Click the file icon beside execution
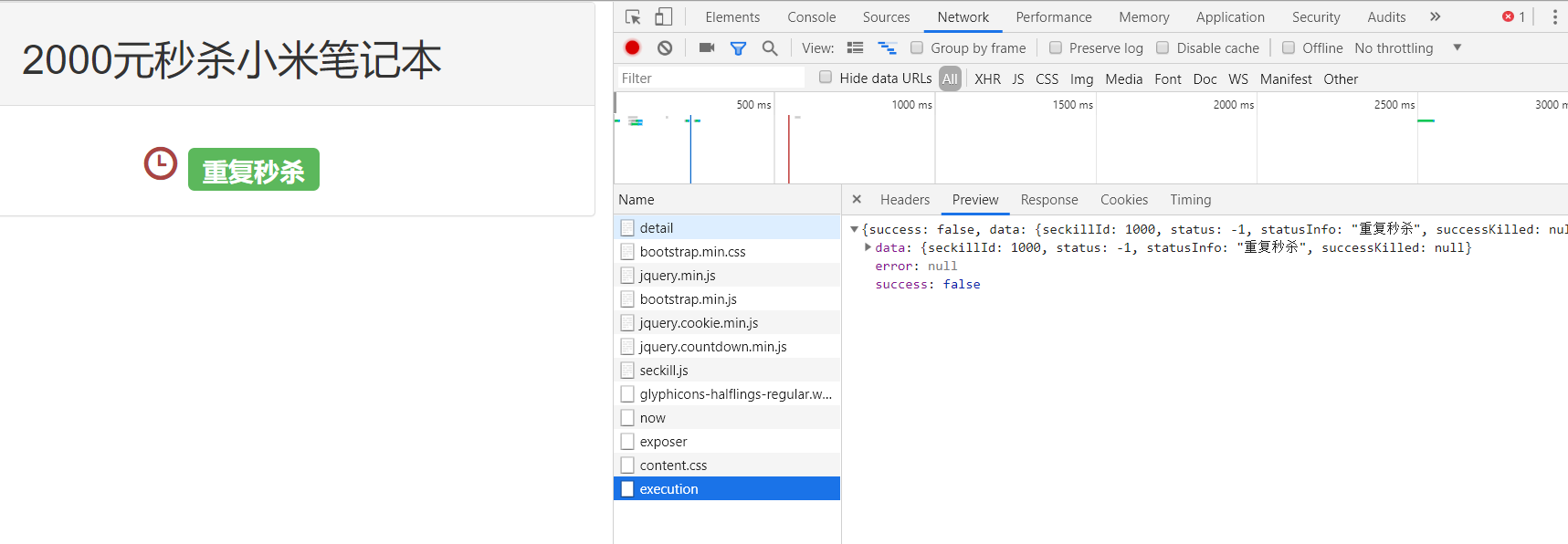1568x544 pixels. click(x=627, y=488)
